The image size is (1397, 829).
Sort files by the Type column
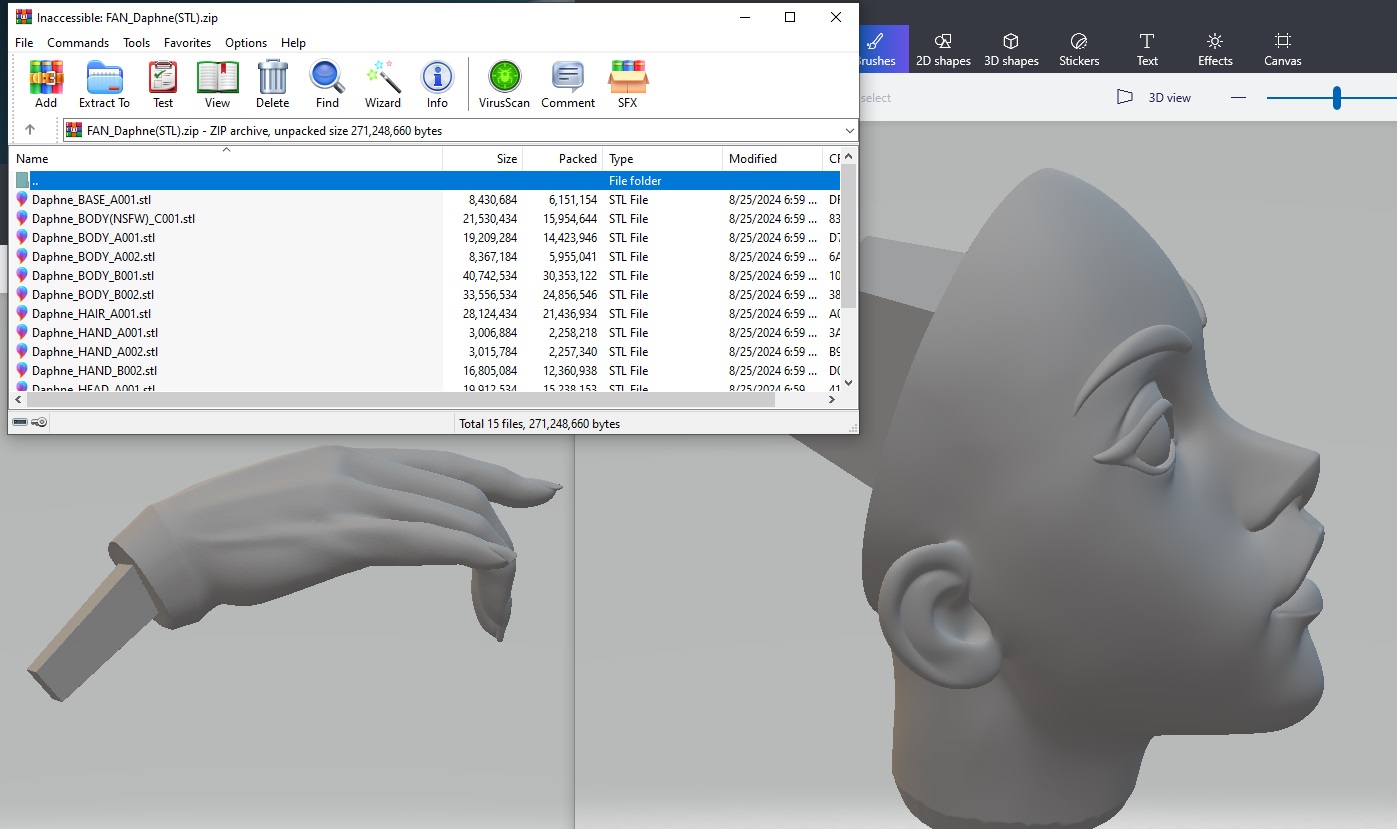(x=662, y=158)
